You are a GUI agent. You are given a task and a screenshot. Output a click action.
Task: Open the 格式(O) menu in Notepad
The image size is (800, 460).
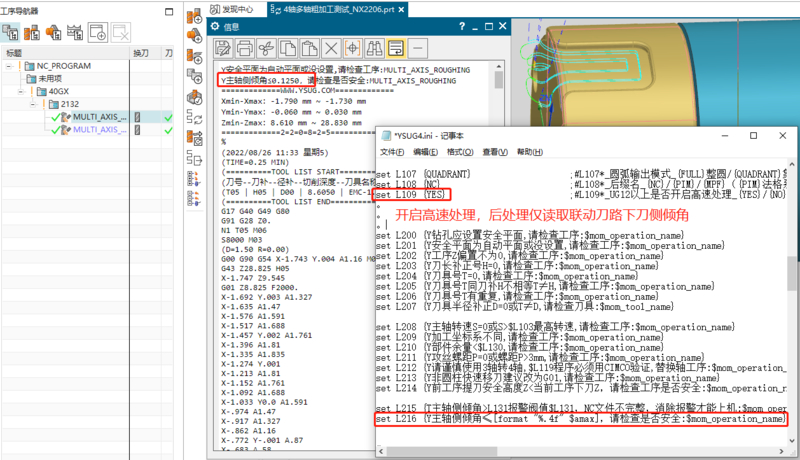tap(460, 152)
